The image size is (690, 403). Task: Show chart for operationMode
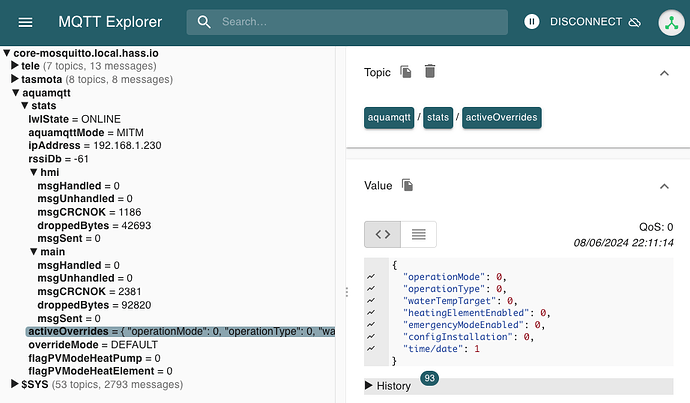[371, 277]
